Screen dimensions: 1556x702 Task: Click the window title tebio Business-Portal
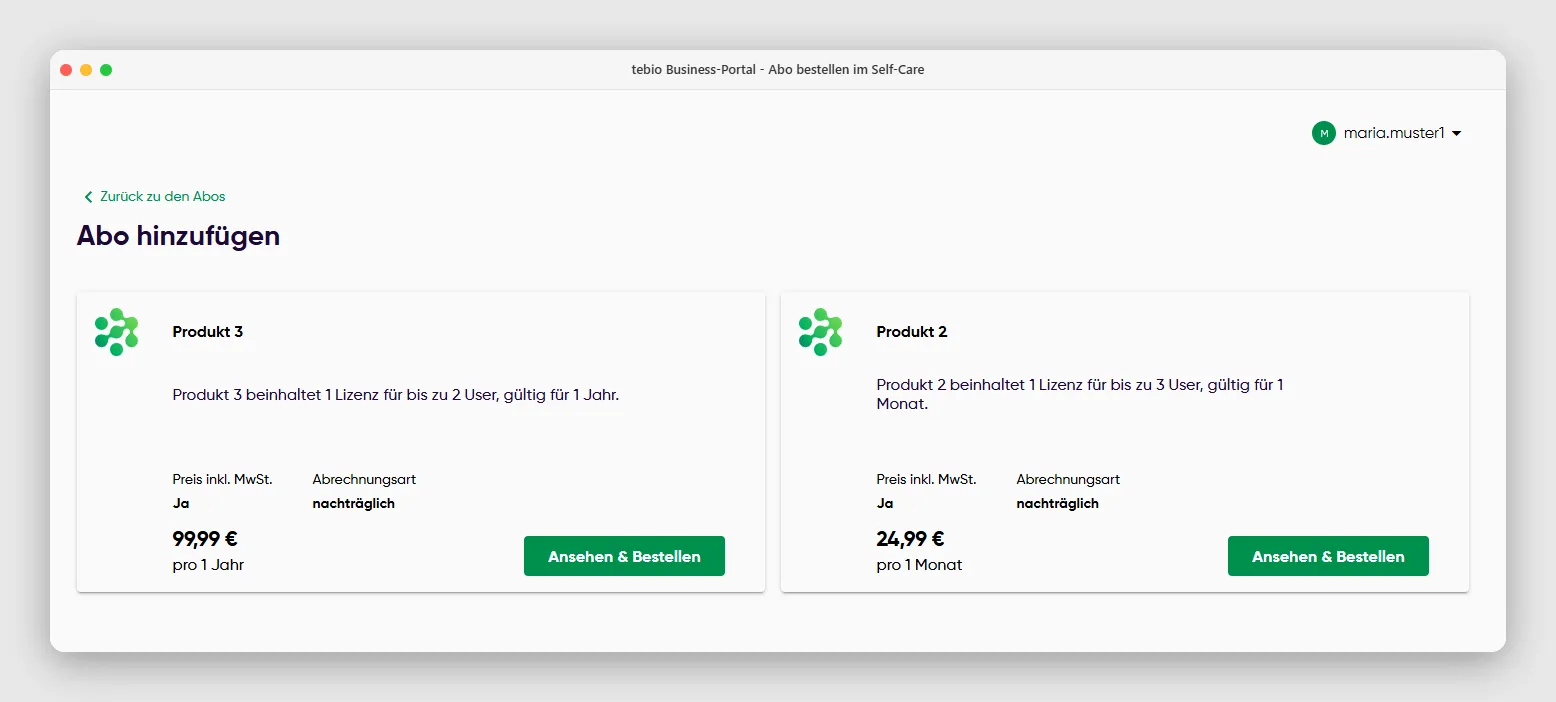[778, 70]
